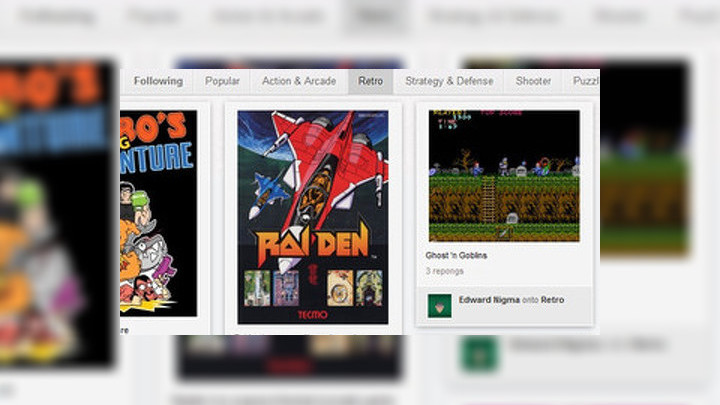The width and height of the screenshot is (720, 405).
Task: Open the Raiden arcade poster pin
Action: pyautogui.click(x=312, y=216)
